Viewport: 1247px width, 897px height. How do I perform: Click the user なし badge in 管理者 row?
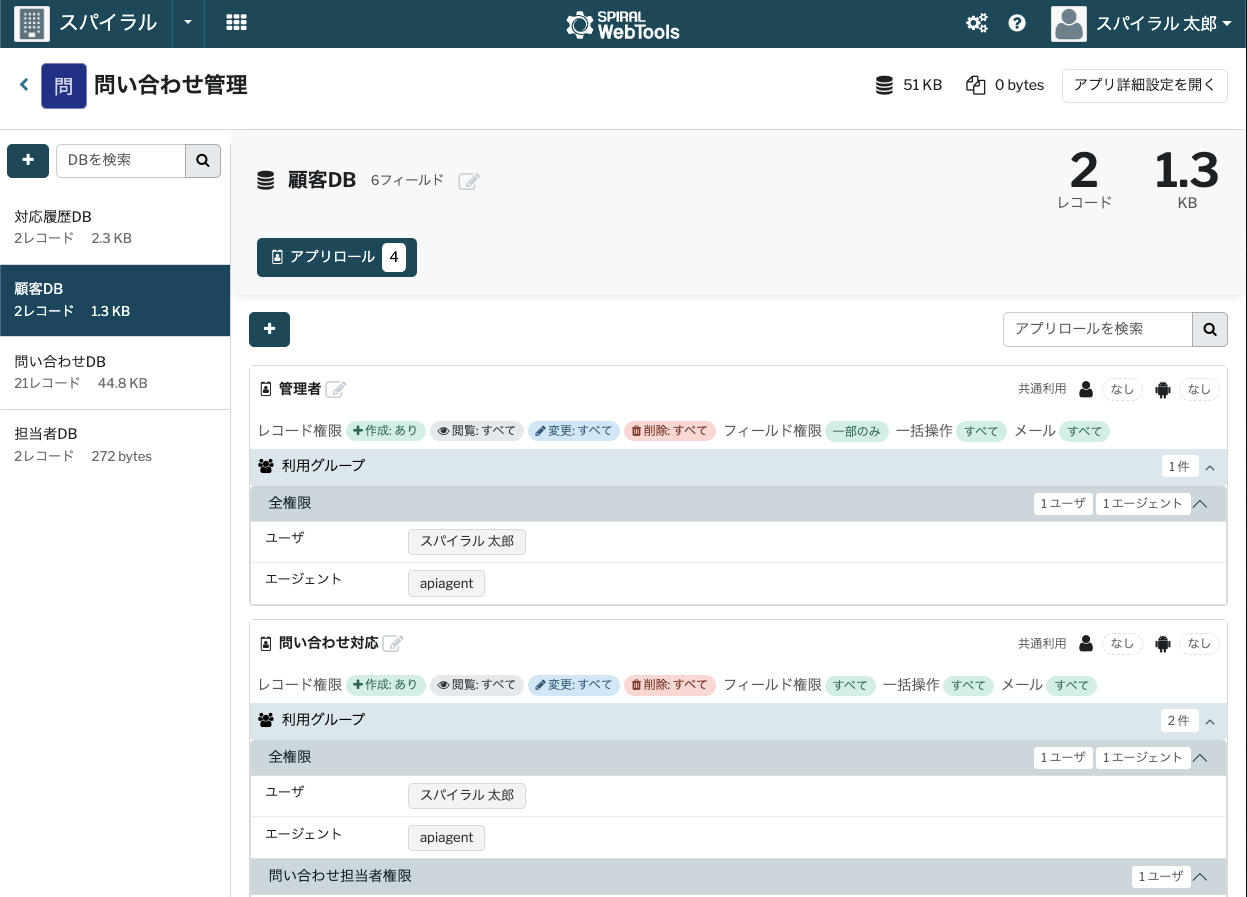[x=1122, y=390]
